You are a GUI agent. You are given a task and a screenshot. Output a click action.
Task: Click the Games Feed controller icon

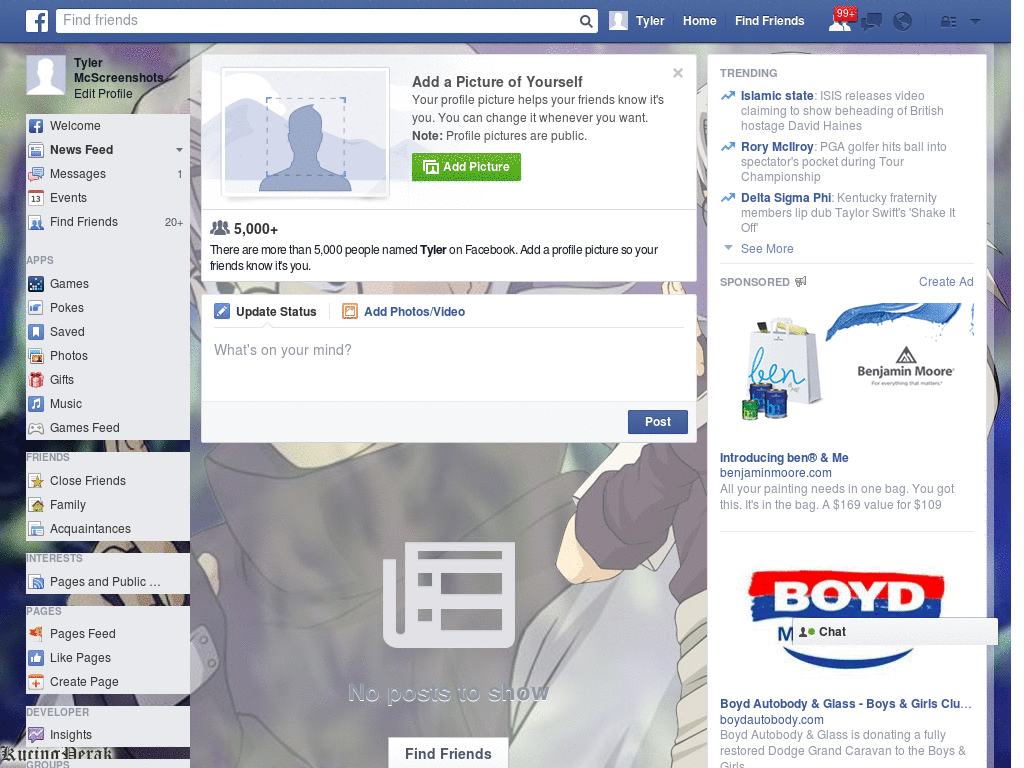point(36,428)
